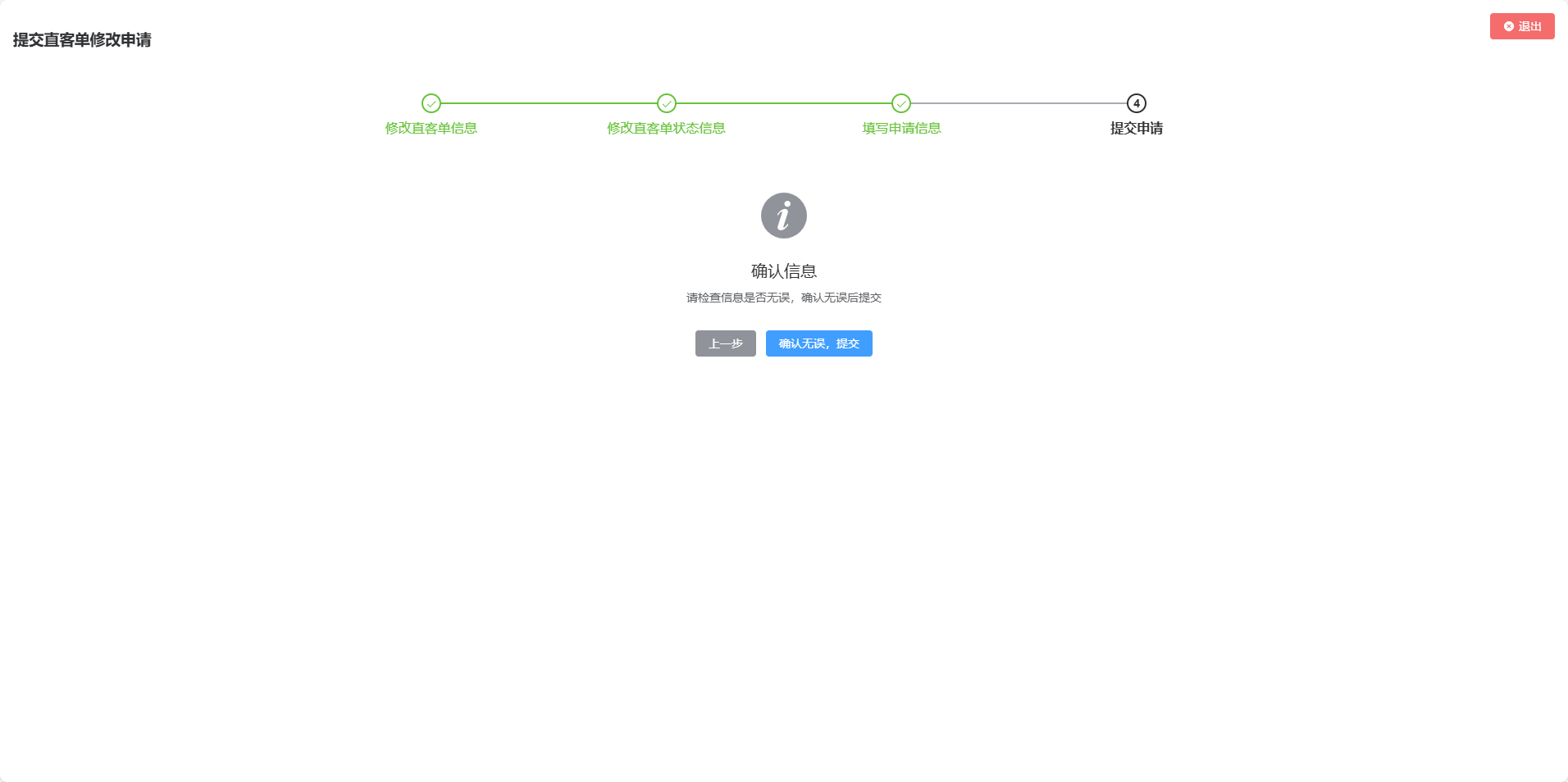
Task: Click the green checkmark above 修改直客单信息
Action: coord(431,103)
